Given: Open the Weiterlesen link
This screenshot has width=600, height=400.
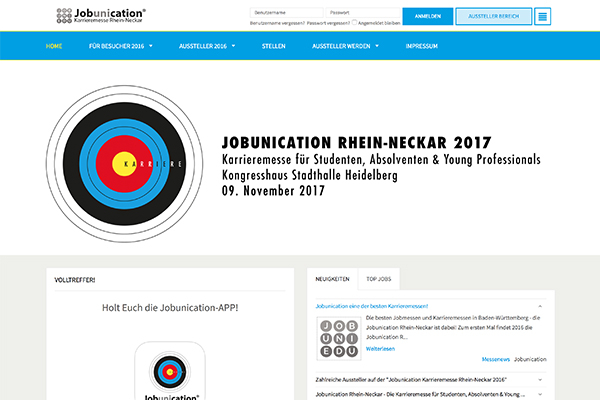Looking at the screenshot, I should pos(380,349).
